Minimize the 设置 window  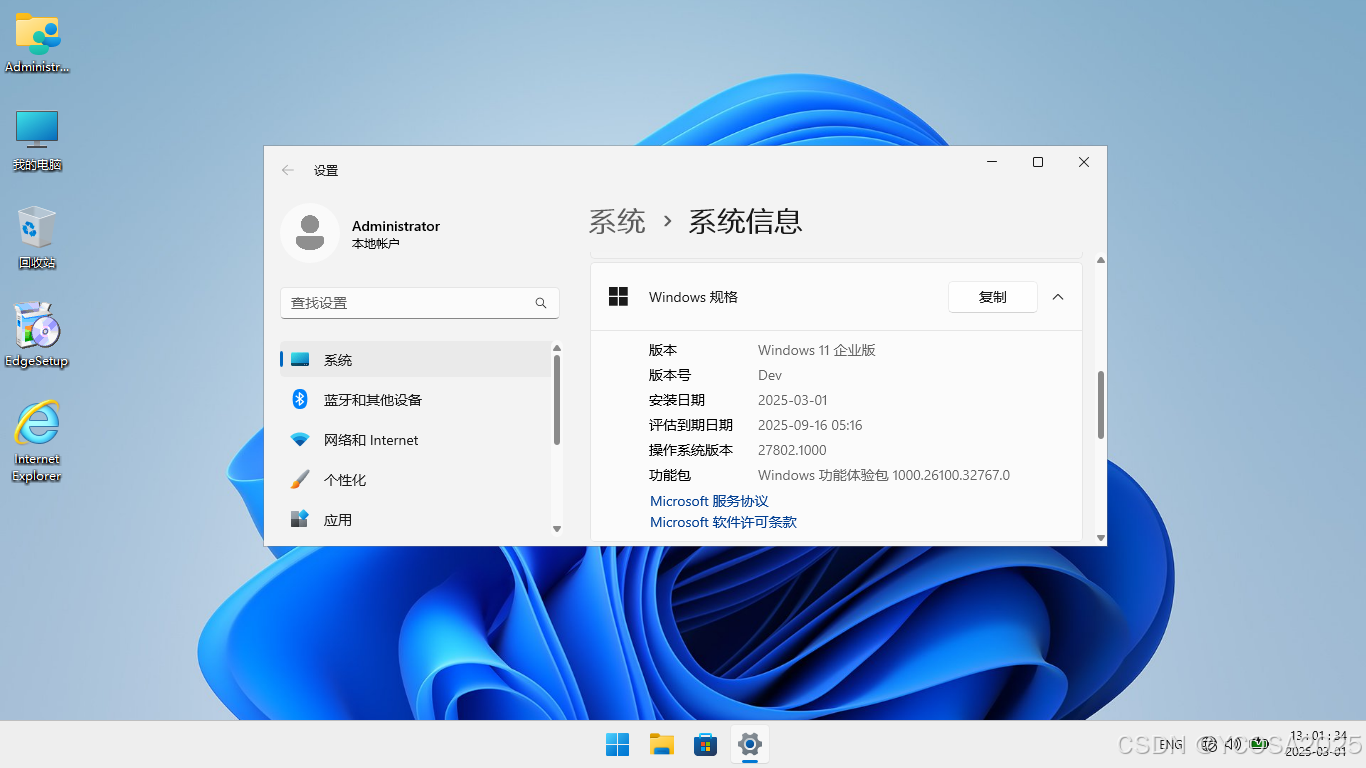pyautogui.click(x=992, y=162)
